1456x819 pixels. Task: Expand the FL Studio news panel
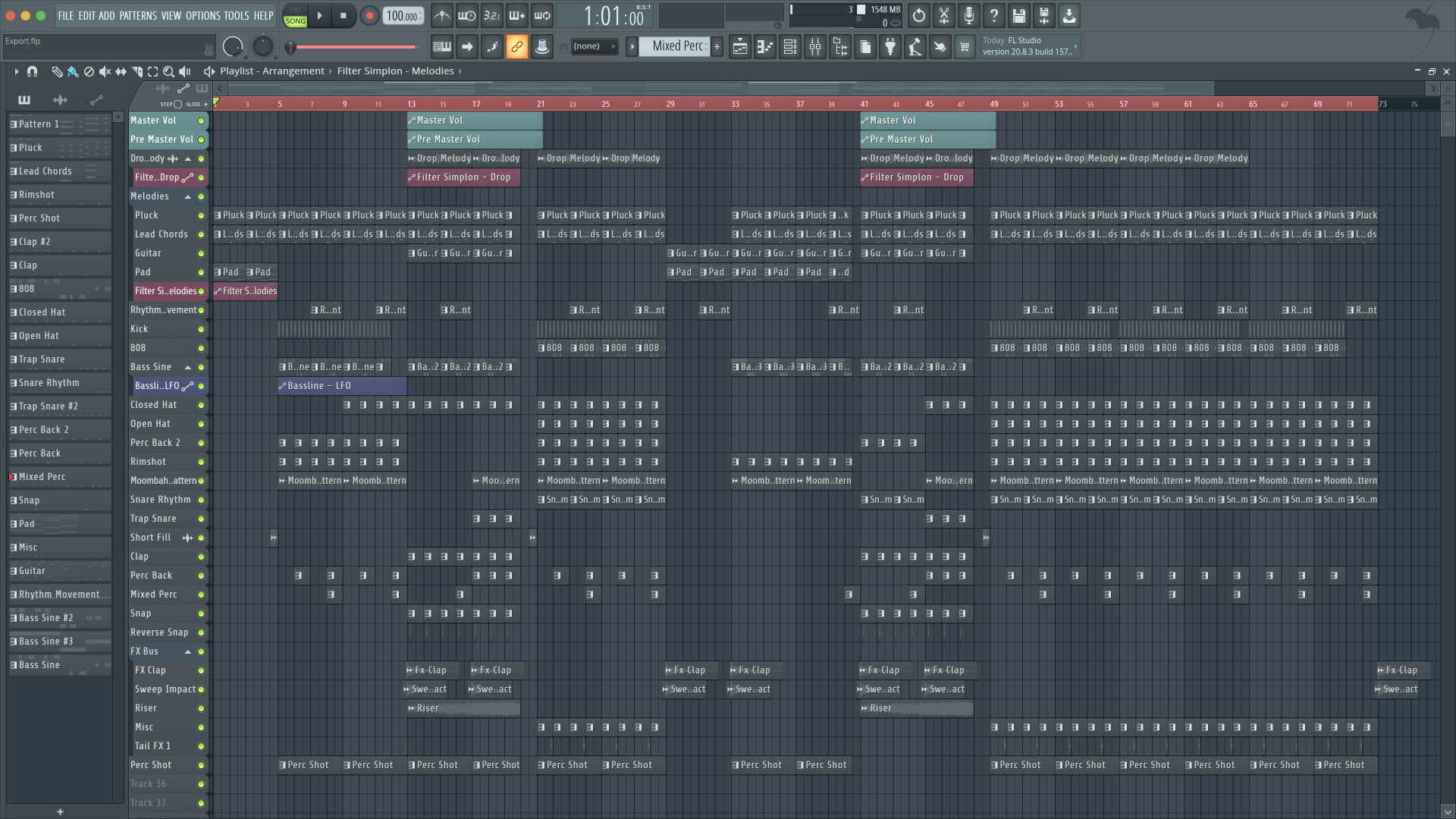[x=1075, y=46]
